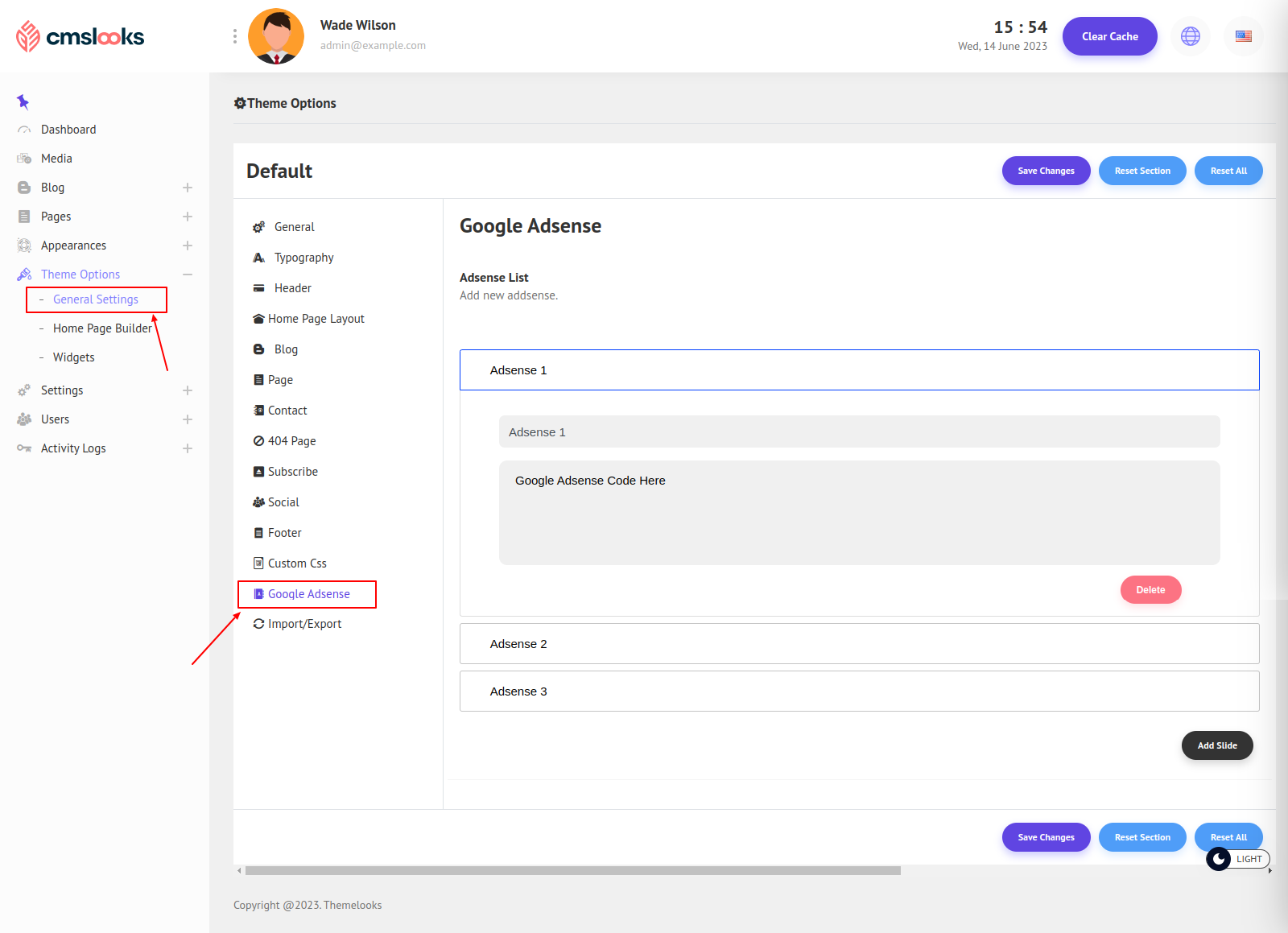Click the globe icon in the header
This screenshot has width=1288, height=933.
[1190, 36]
